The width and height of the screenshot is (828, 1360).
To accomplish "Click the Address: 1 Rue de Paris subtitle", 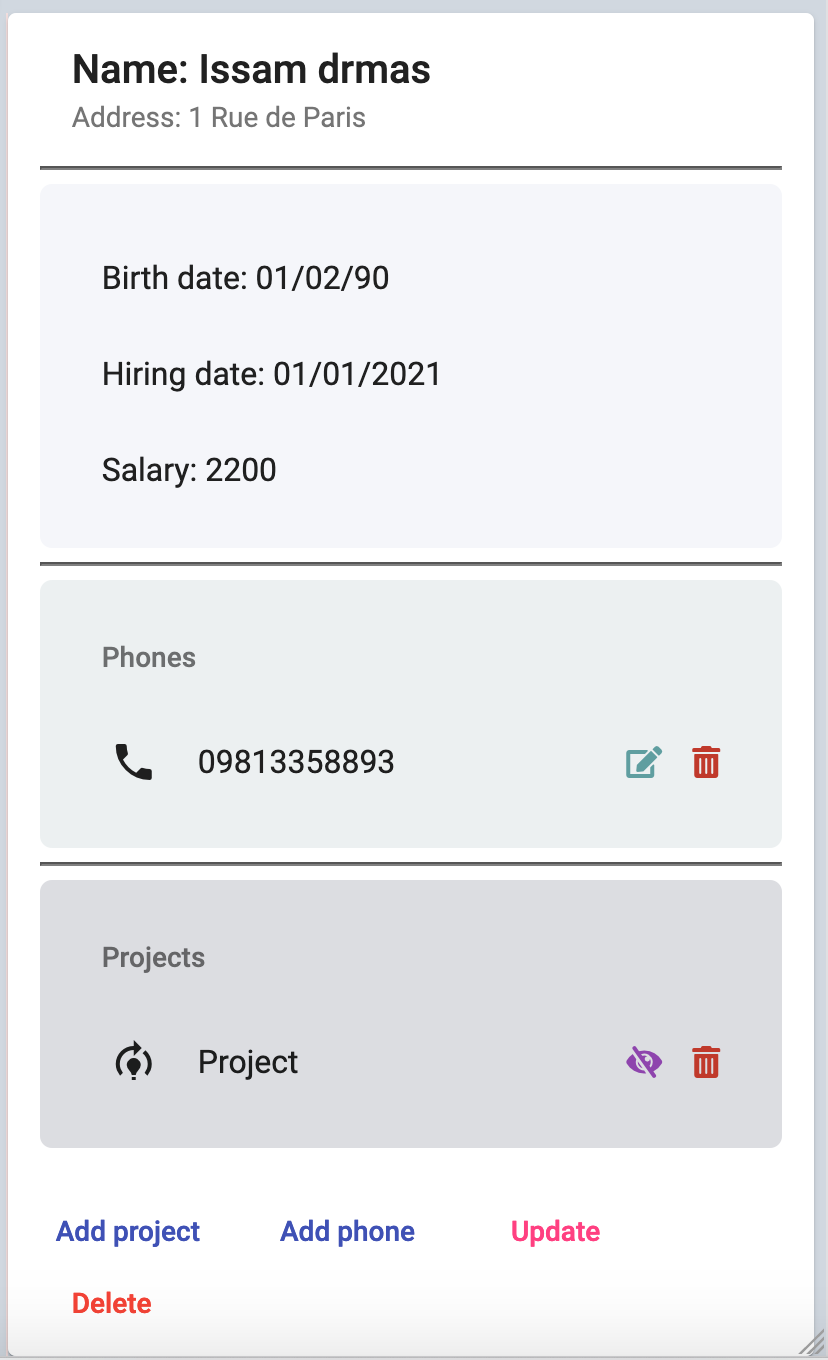I will coord(219,118).
